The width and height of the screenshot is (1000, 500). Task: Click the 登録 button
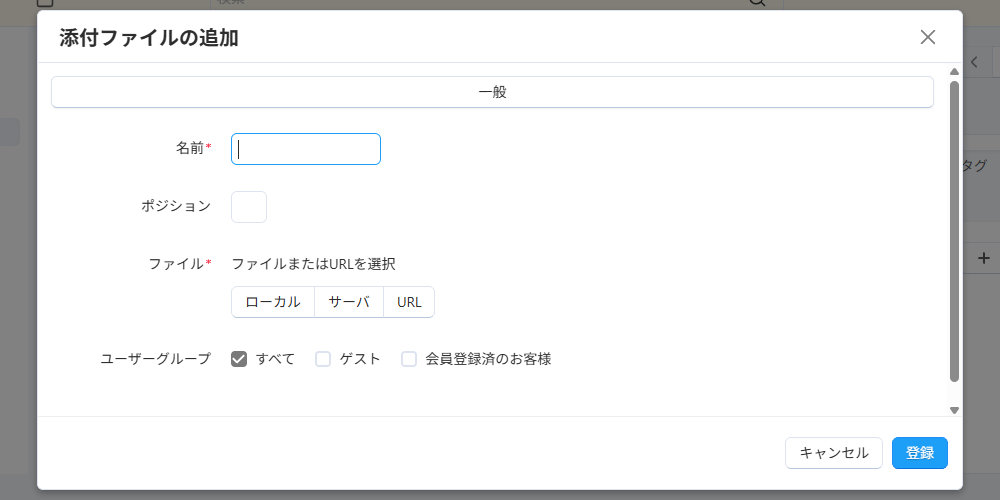tap(920, 453)
